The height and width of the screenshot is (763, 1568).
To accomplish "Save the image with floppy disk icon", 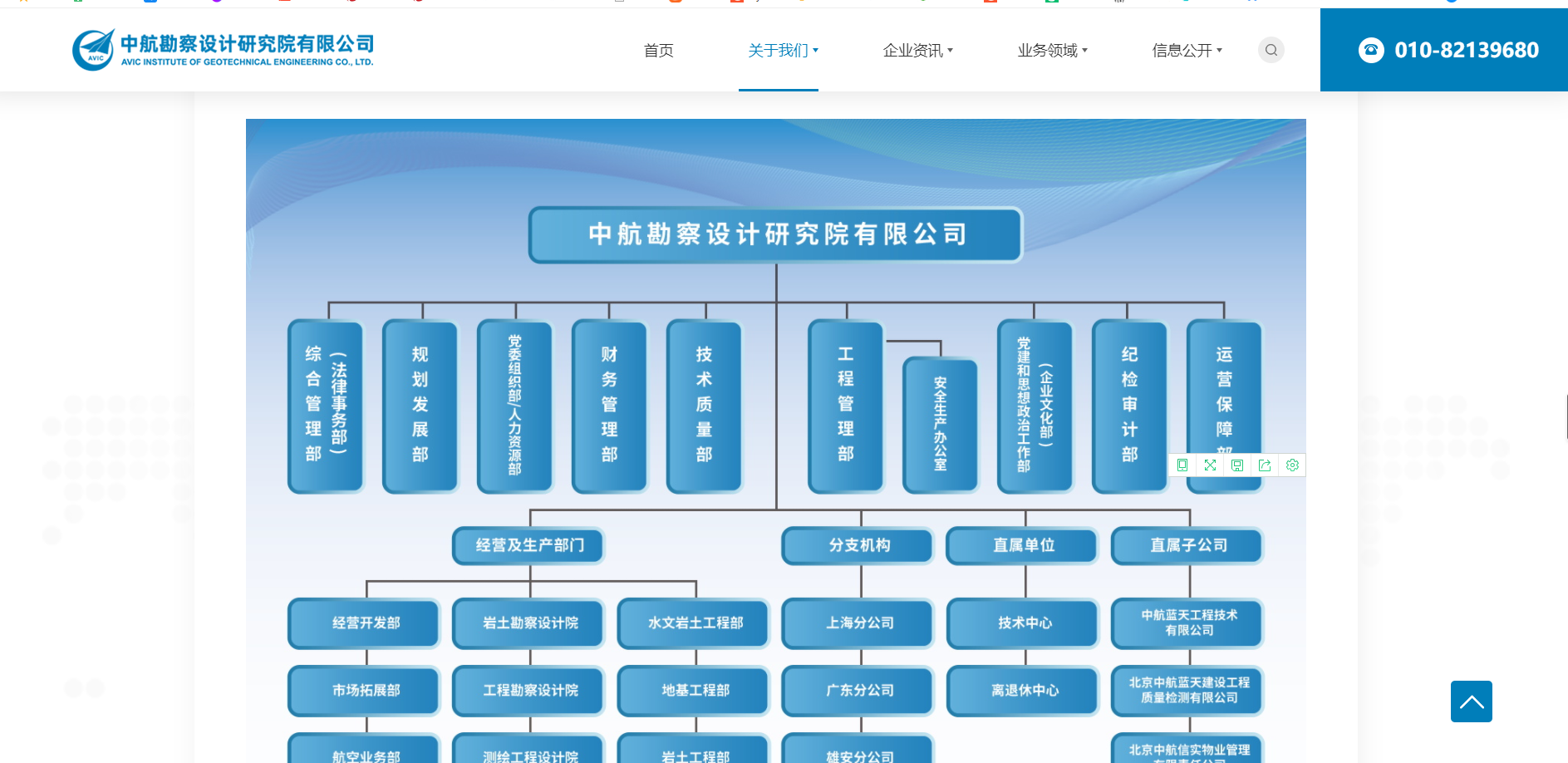I will (x=1237, y=465).
